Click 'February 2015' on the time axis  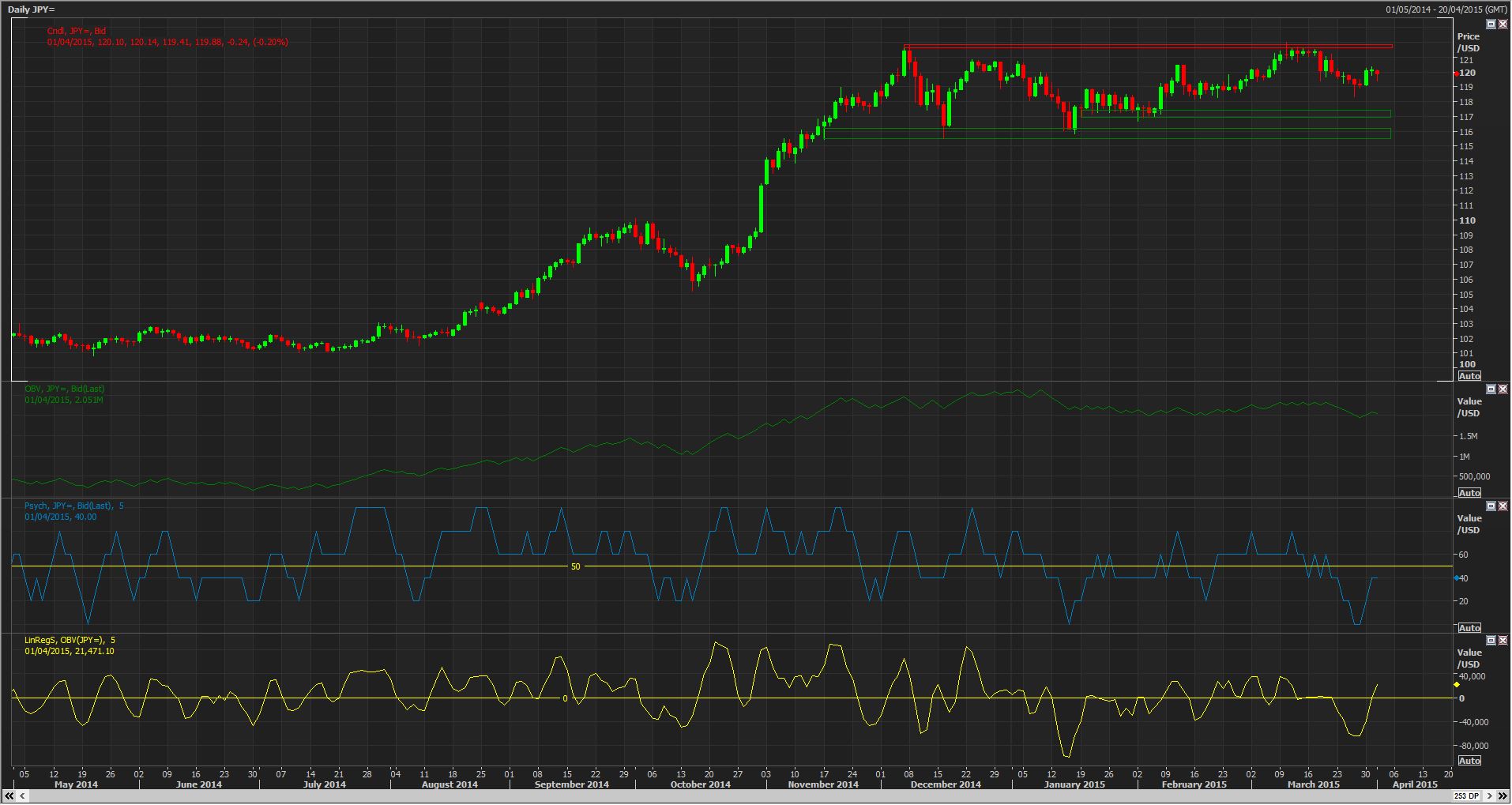click(1194, 784)
